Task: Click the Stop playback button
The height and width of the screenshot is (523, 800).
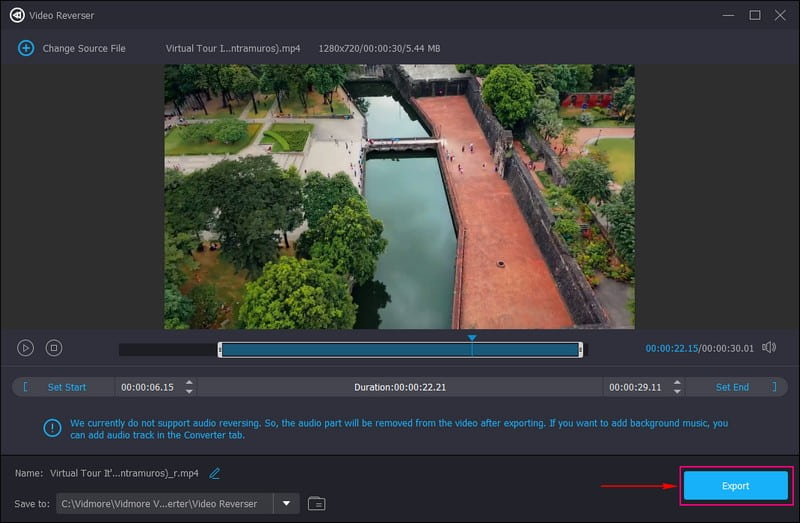Action: click(x=54, y=348)
